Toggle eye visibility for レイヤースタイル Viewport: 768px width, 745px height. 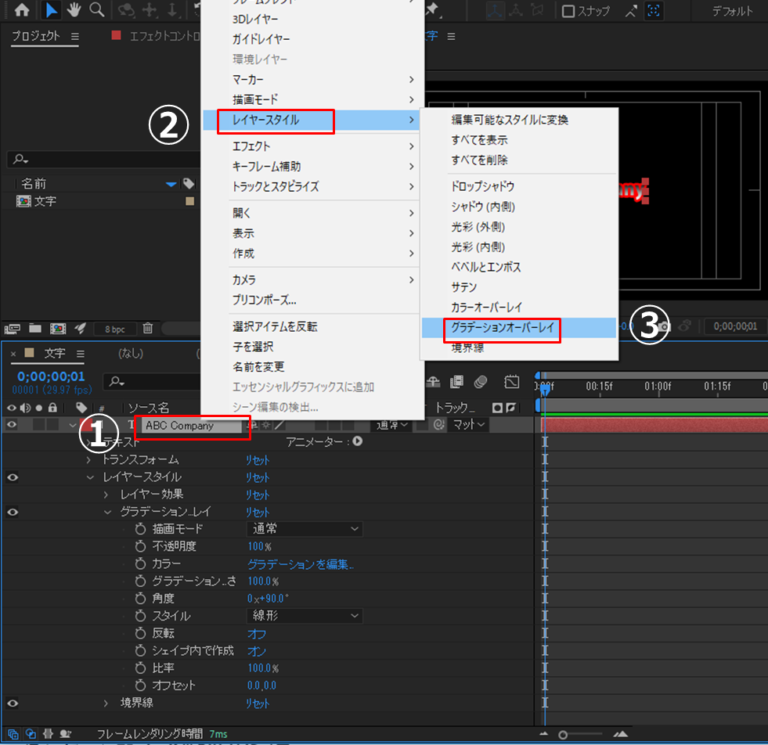tap(13, 477)
